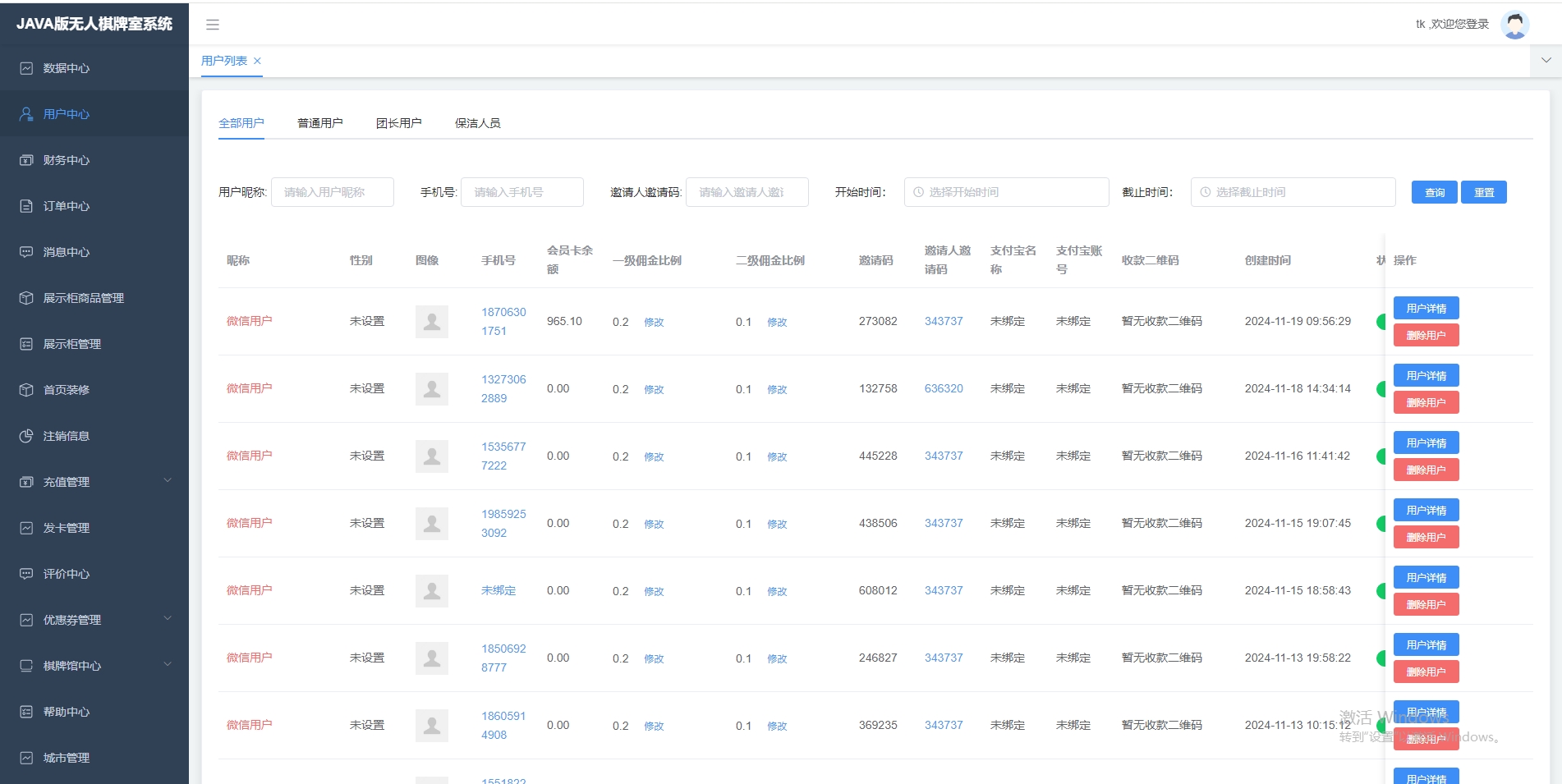Click 修改 first-level commission for user 273082
This screenshot has width=1562, height=784.
(654, 323)
